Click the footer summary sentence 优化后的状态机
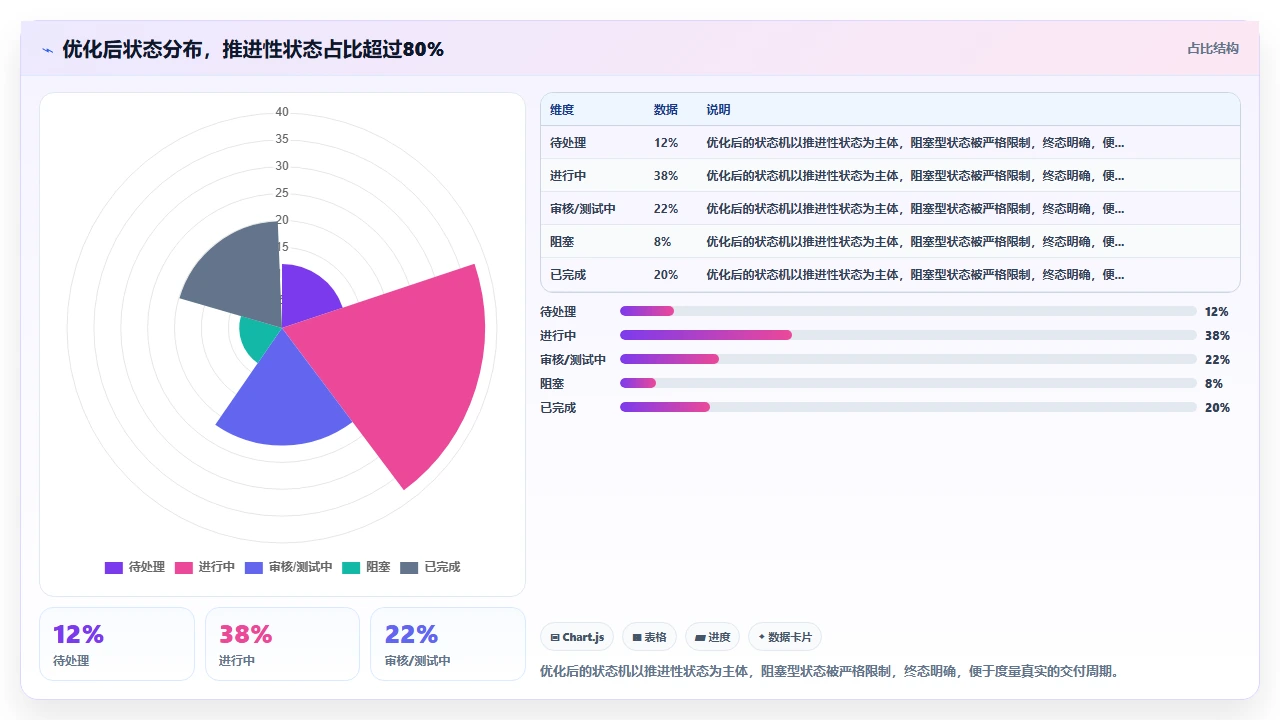1280x720 pixels. tap(829, 671)
